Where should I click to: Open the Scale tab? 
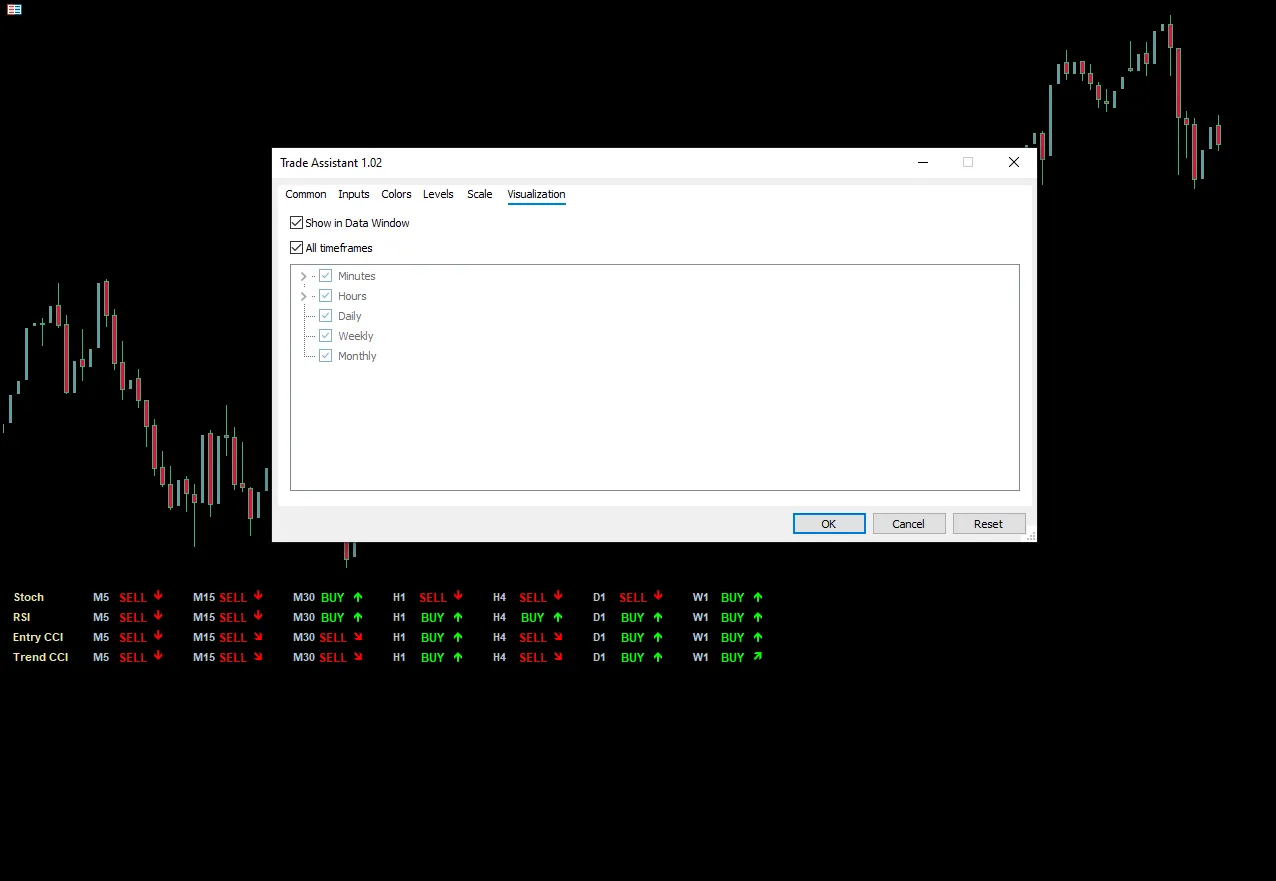480,194
